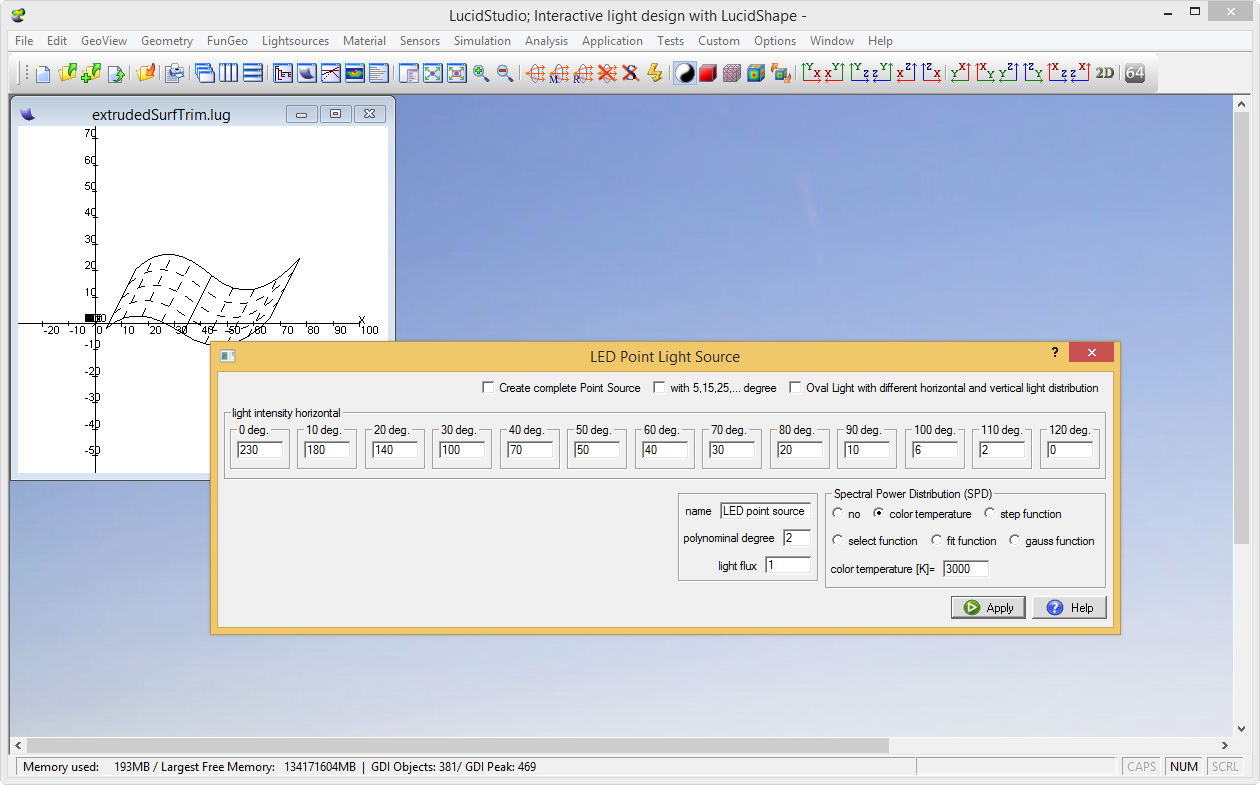
Task: Click the 64 toolbar icon
Action: pyautogui.click(x=1135, y=73)
